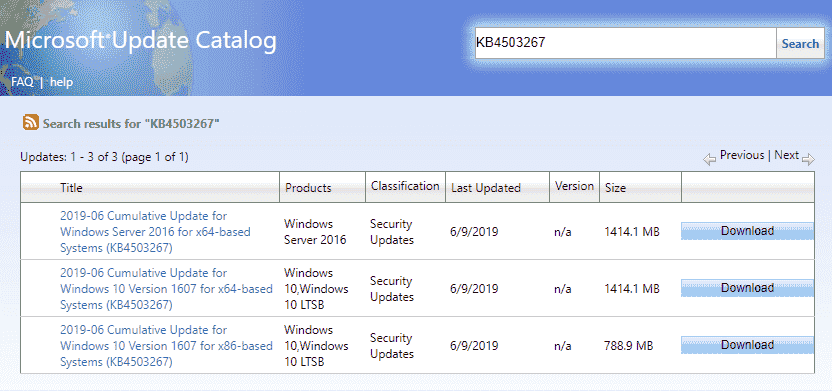Click the Next page arrow icon
Screen dimensions: 832x391
tap(808, 159)
